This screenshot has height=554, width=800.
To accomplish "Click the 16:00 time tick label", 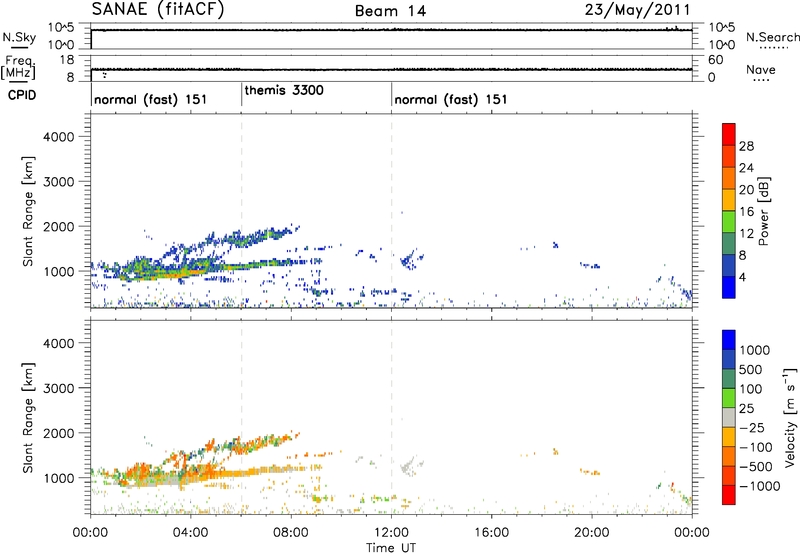I will (491, 533).
